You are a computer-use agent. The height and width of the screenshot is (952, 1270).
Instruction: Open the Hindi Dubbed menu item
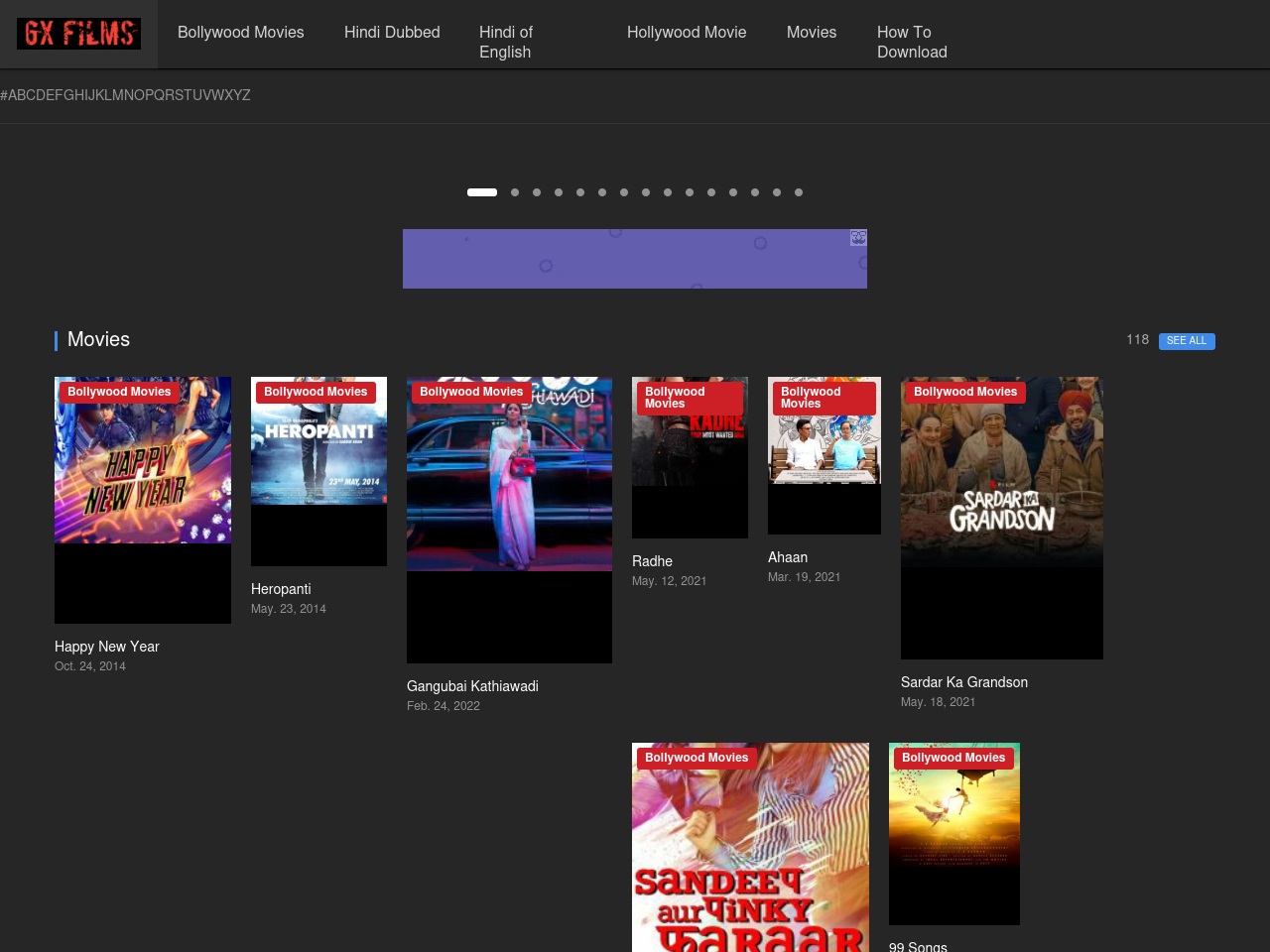pyautogui.click(x=392, y=32)
